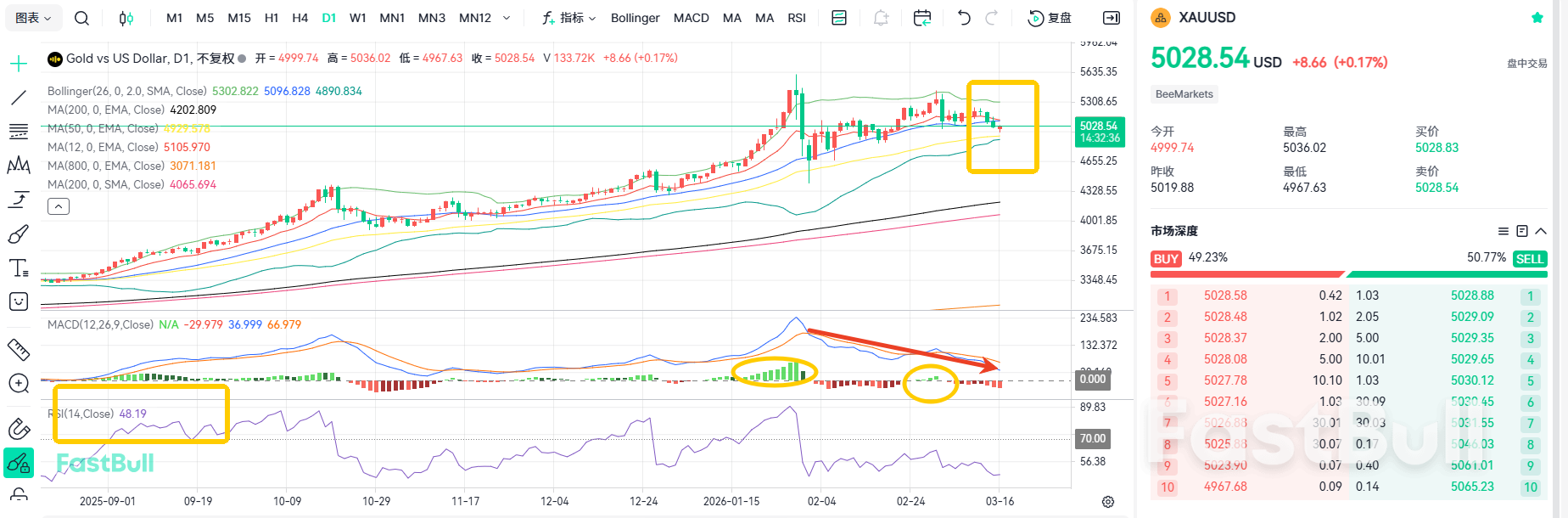The image size is (1568, 518).
Task: Expand more timeframes dropdown arrow
Action: 507,18
